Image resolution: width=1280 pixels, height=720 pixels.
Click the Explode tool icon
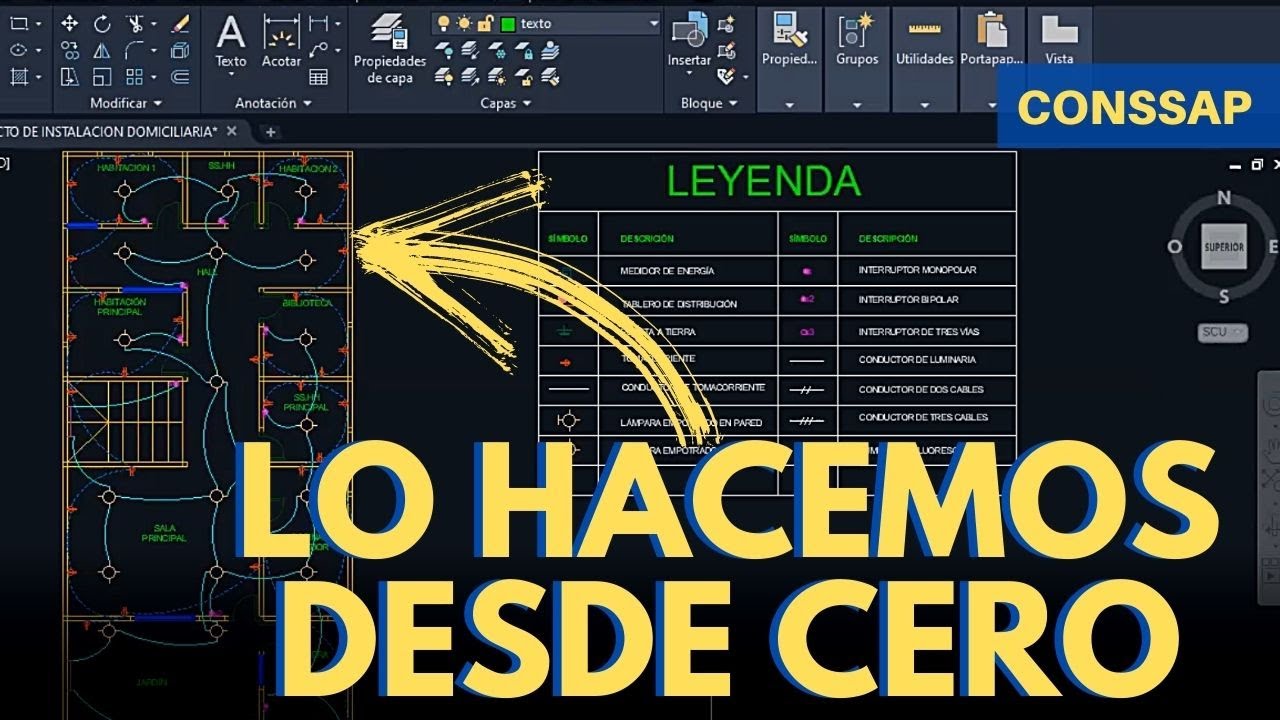(180, 50)
